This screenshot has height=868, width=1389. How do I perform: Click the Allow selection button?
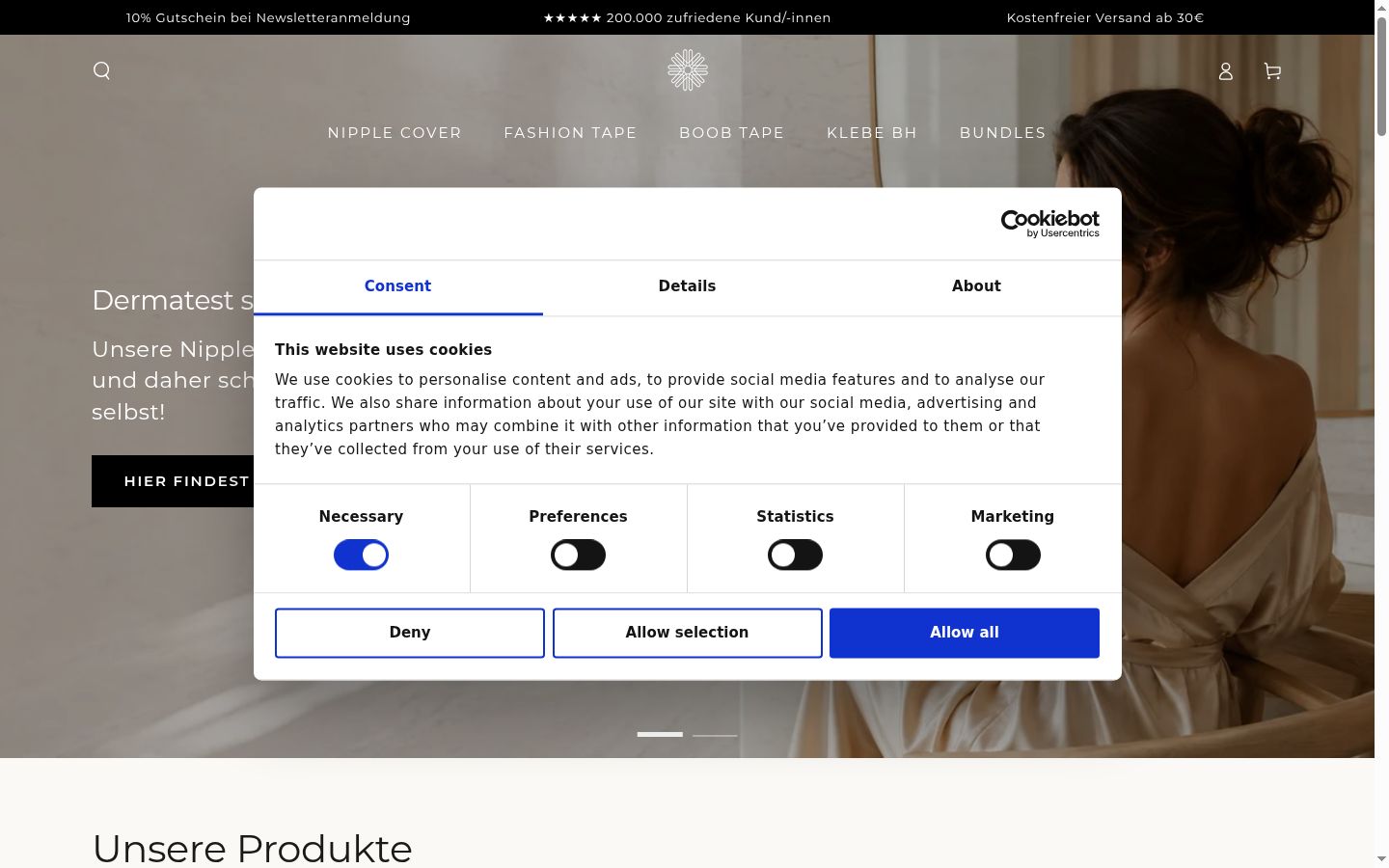(x=688, y=633)
